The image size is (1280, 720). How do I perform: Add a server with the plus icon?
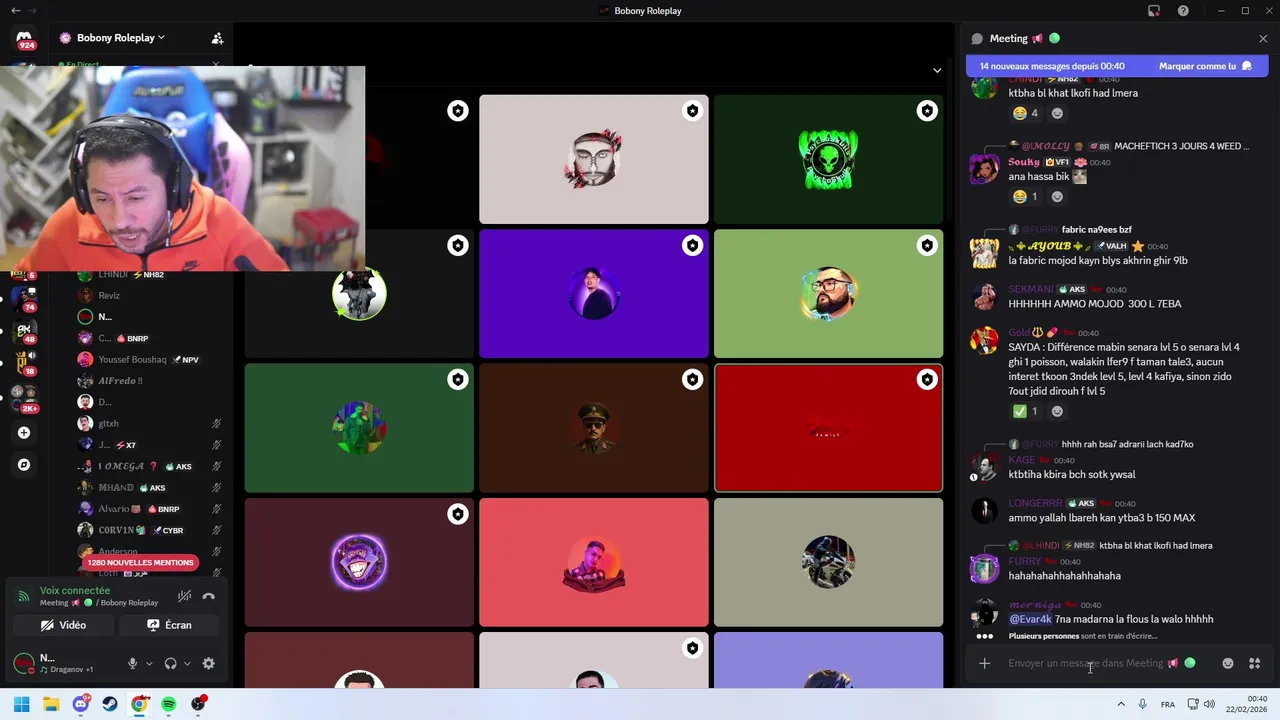tap(24, 433)
